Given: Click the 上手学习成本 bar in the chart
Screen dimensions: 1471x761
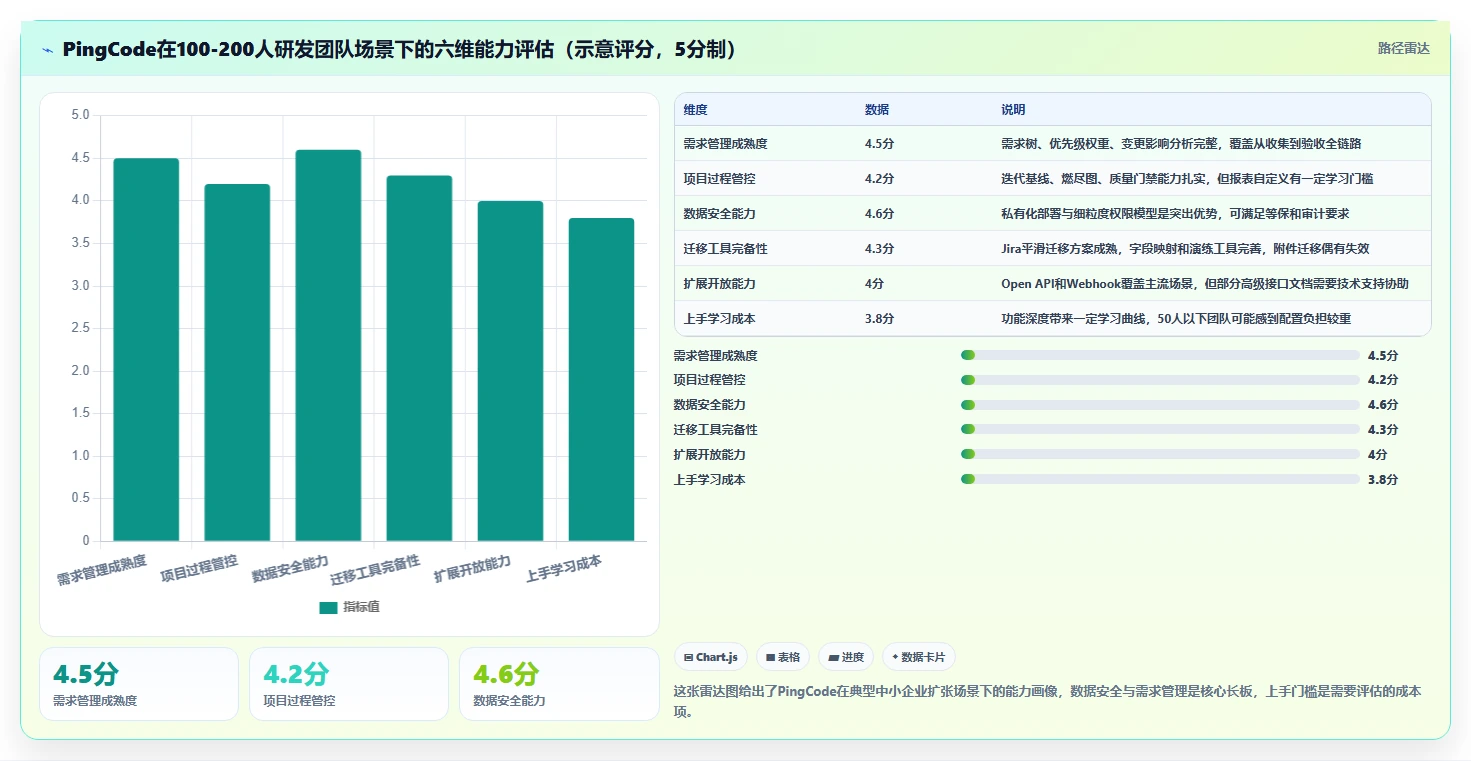Looking at the screenshot, I should click(x=601, y=380).
